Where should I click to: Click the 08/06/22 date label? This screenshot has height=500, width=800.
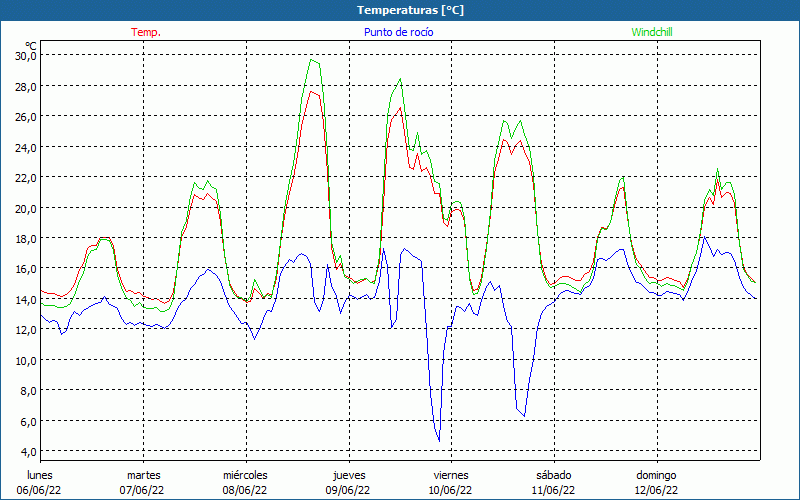[x=245, y=490]
